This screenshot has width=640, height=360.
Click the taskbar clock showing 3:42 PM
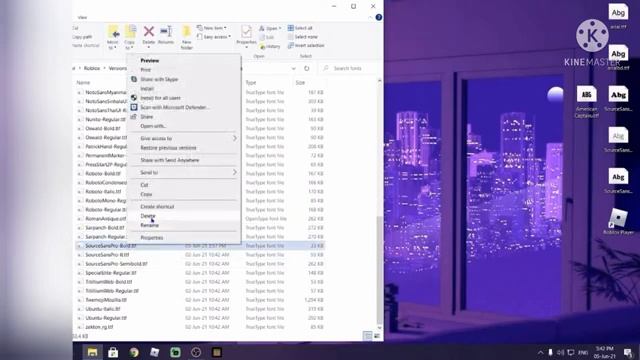pyautogui.click(x=604, y=352)
